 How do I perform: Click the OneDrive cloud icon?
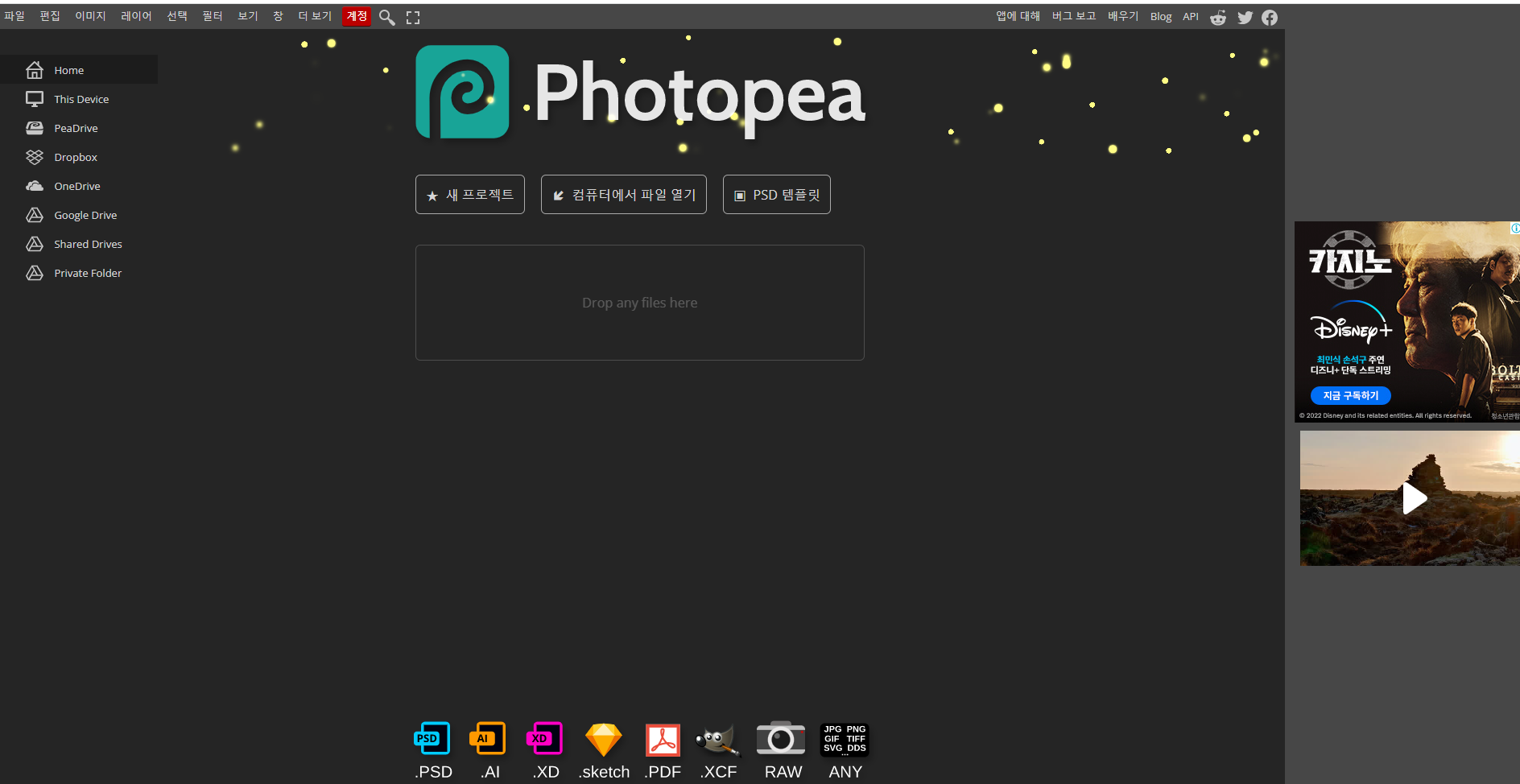pos(35,186)
